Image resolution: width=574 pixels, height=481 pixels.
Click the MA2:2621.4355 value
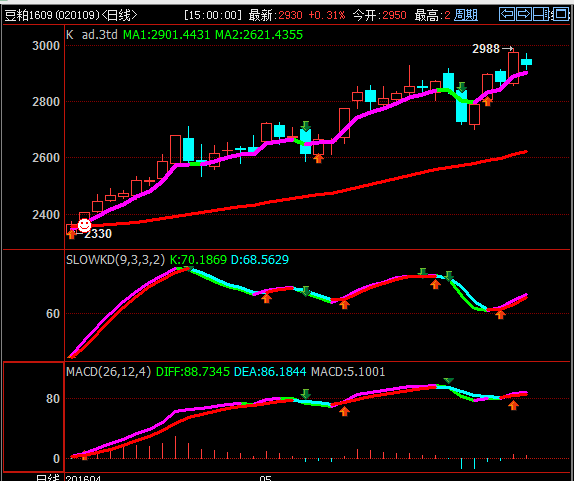pyautogui.click(x=259, y=35)
